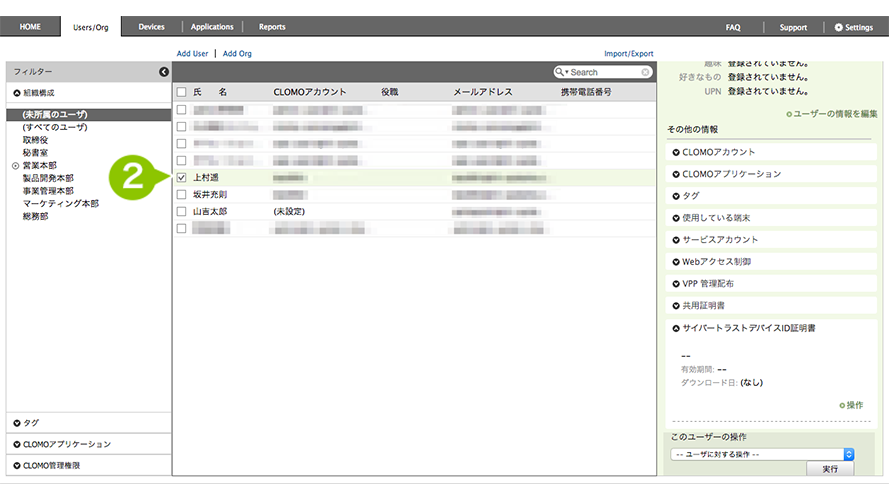
Task: Sort by 氏名 column header
Action: point(210,92)
